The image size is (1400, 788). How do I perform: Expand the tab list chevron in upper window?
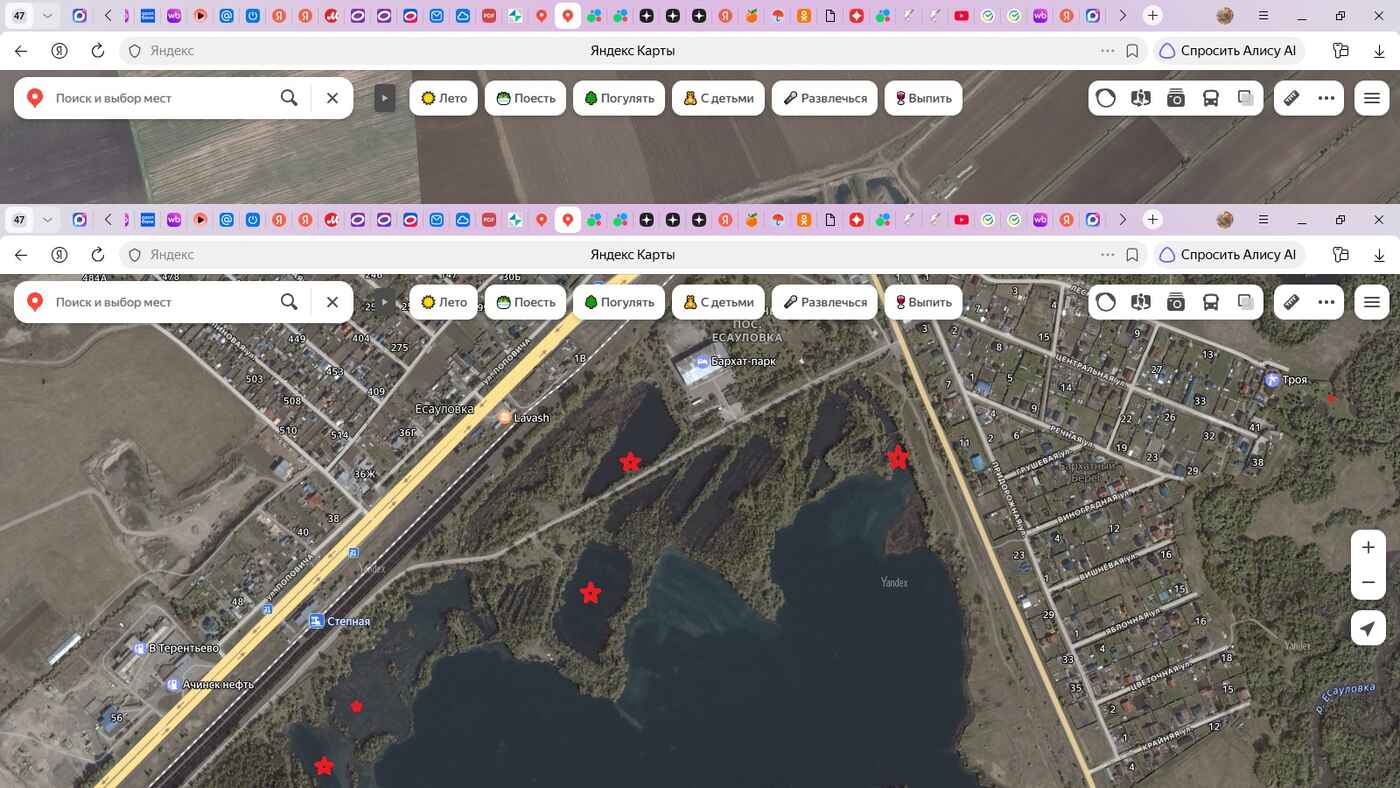pyautogui.click(x=47, y=16)
